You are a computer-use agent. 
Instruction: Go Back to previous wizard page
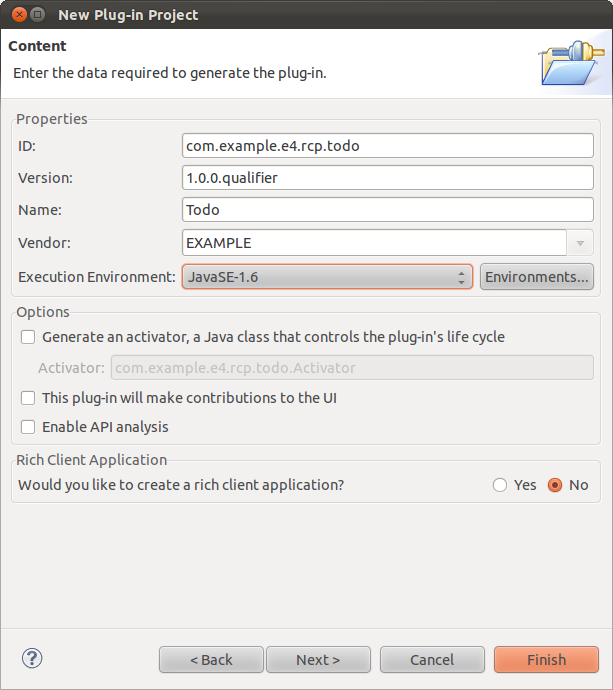pos(211,660)
